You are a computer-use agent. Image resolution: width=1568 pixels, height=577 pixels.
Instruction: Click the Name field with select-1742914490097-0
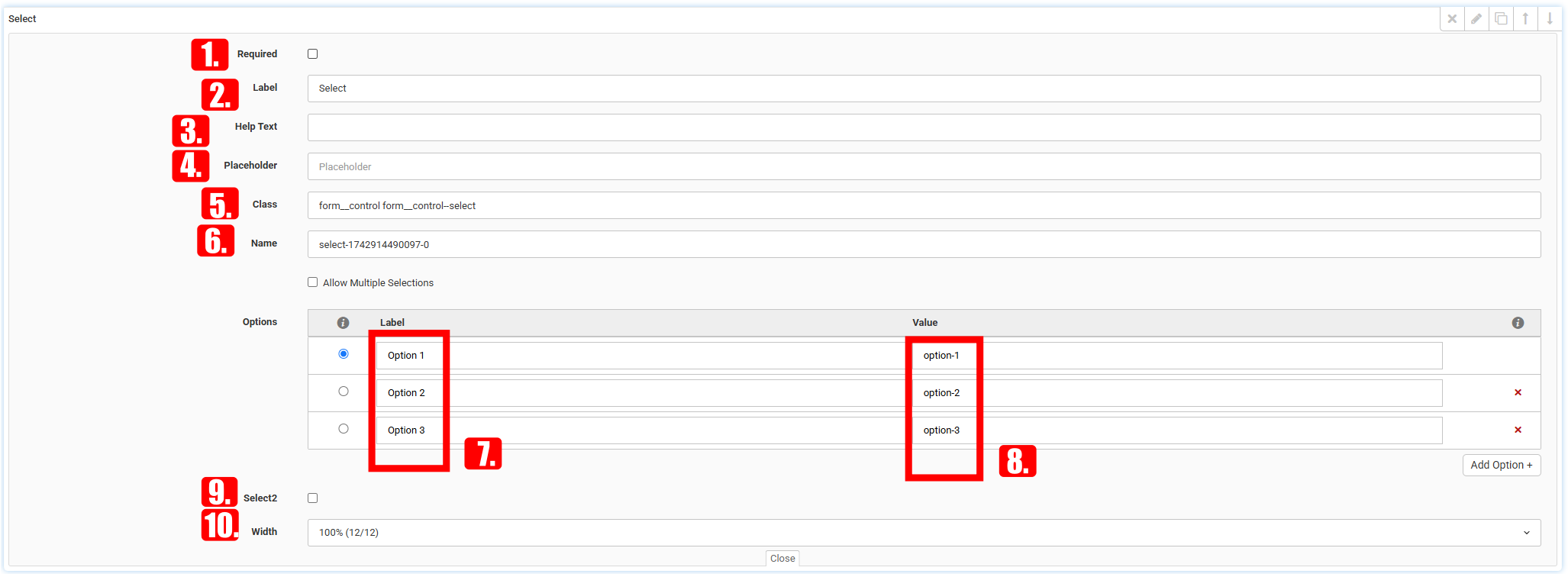924,244
